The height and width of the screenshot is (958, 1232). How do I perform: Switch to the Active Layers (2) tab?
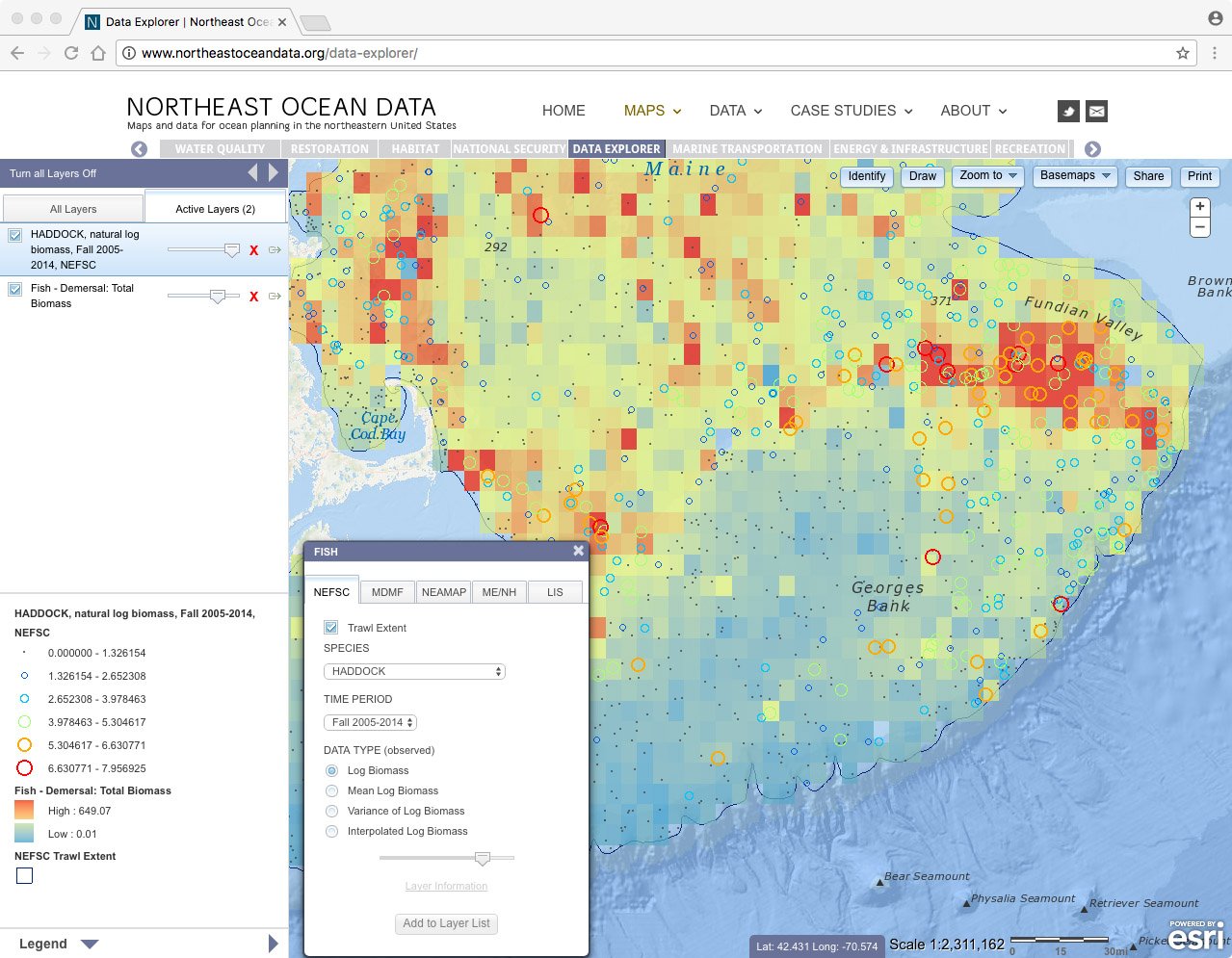(216, 208)
